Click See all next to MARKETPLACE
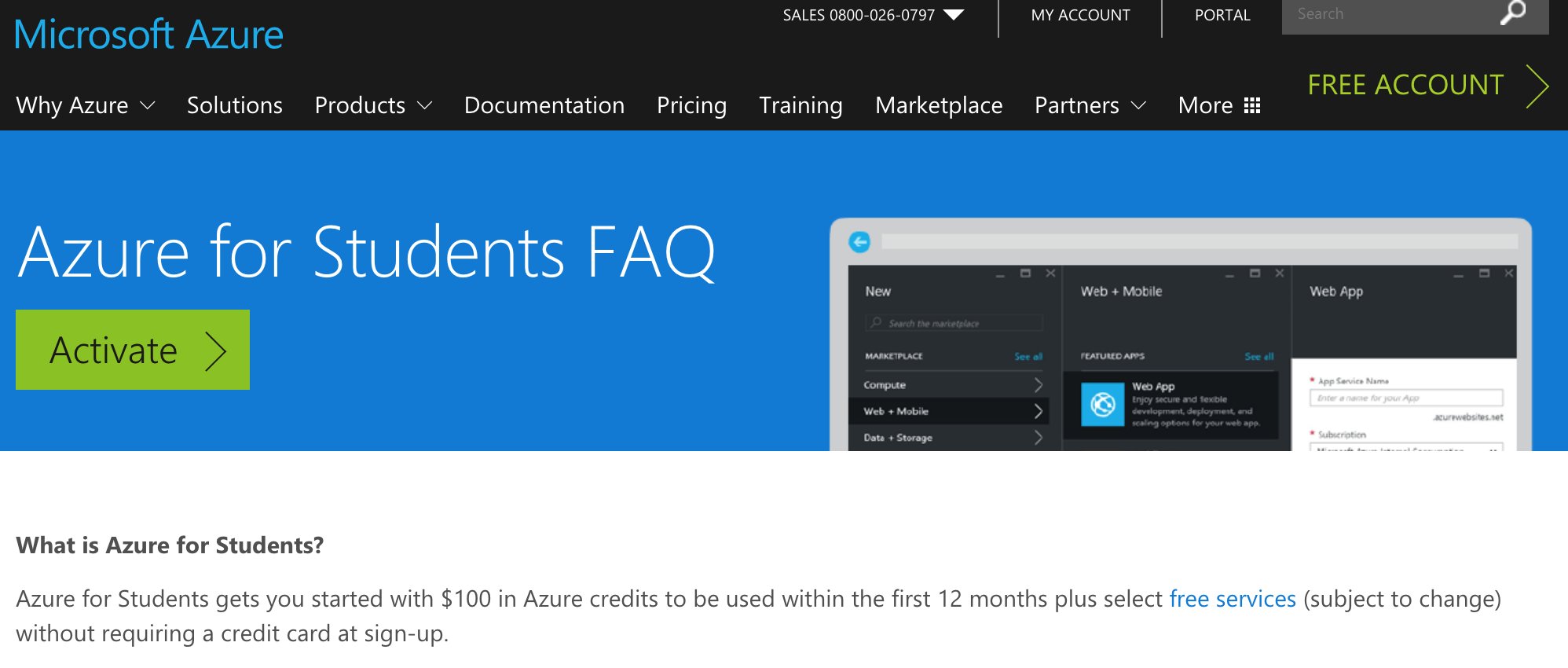The height and width of the screenshot is (668, 1568). [1028, 357]
